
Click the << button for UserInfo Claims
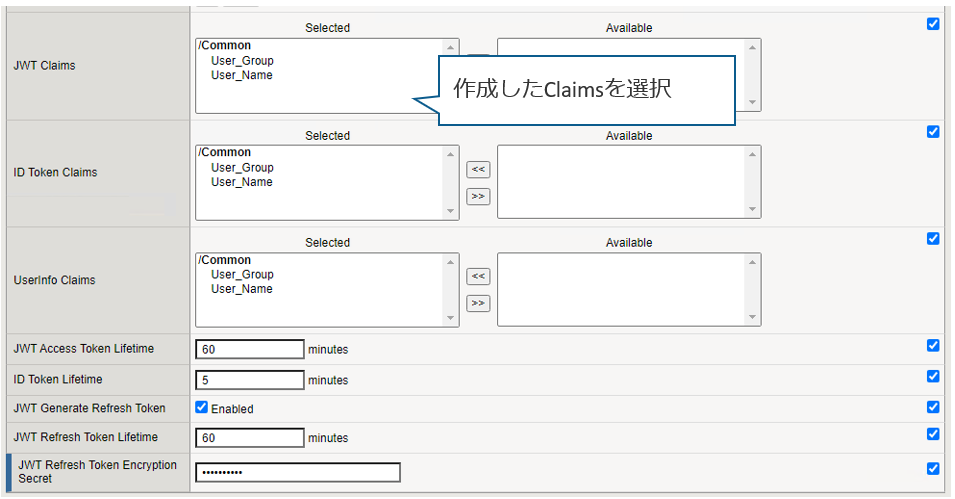coord(478,277)
